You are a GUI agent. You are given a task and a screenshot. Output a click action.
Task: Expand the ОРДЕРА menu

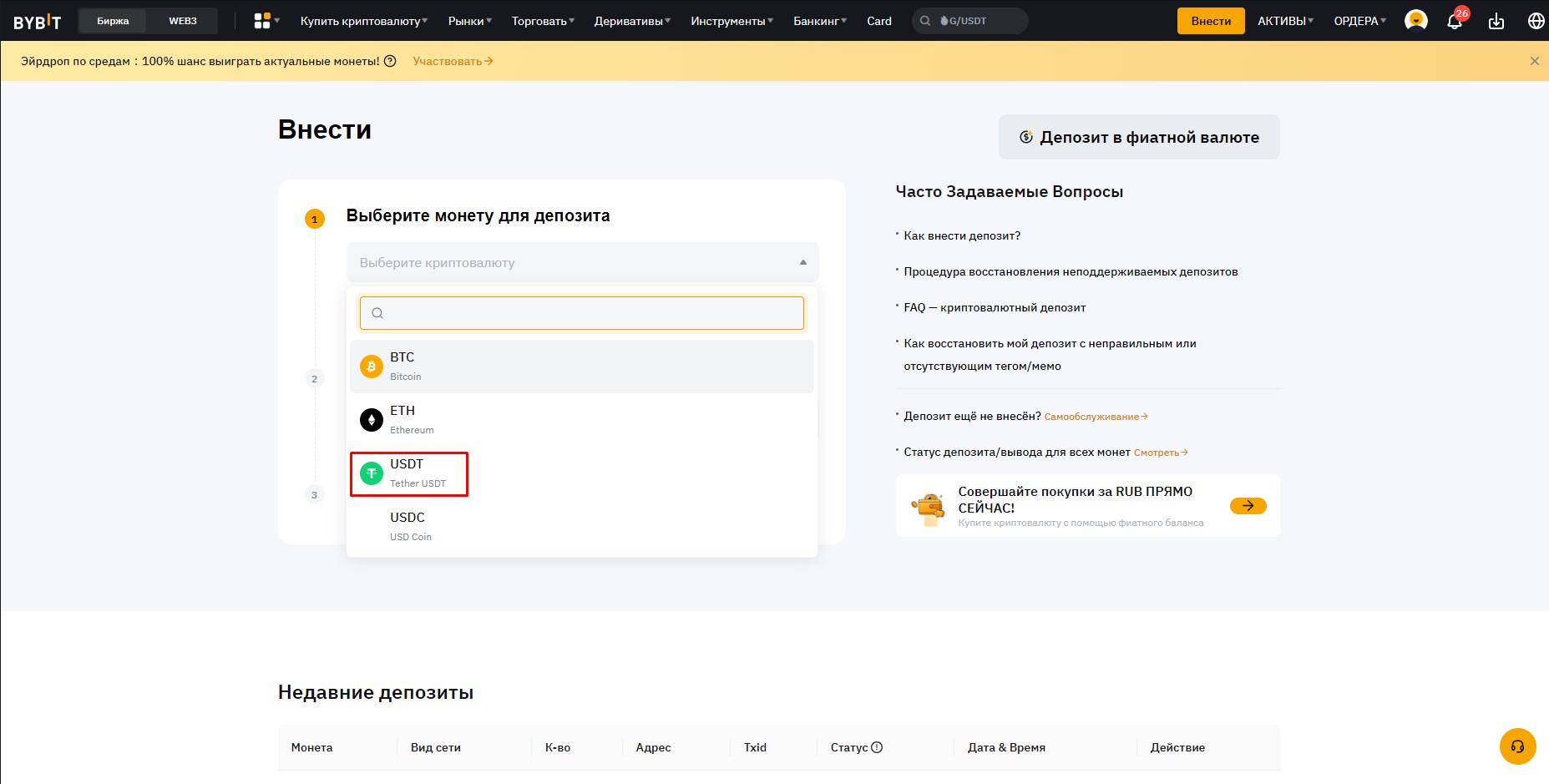click(x=1359, y=21)
